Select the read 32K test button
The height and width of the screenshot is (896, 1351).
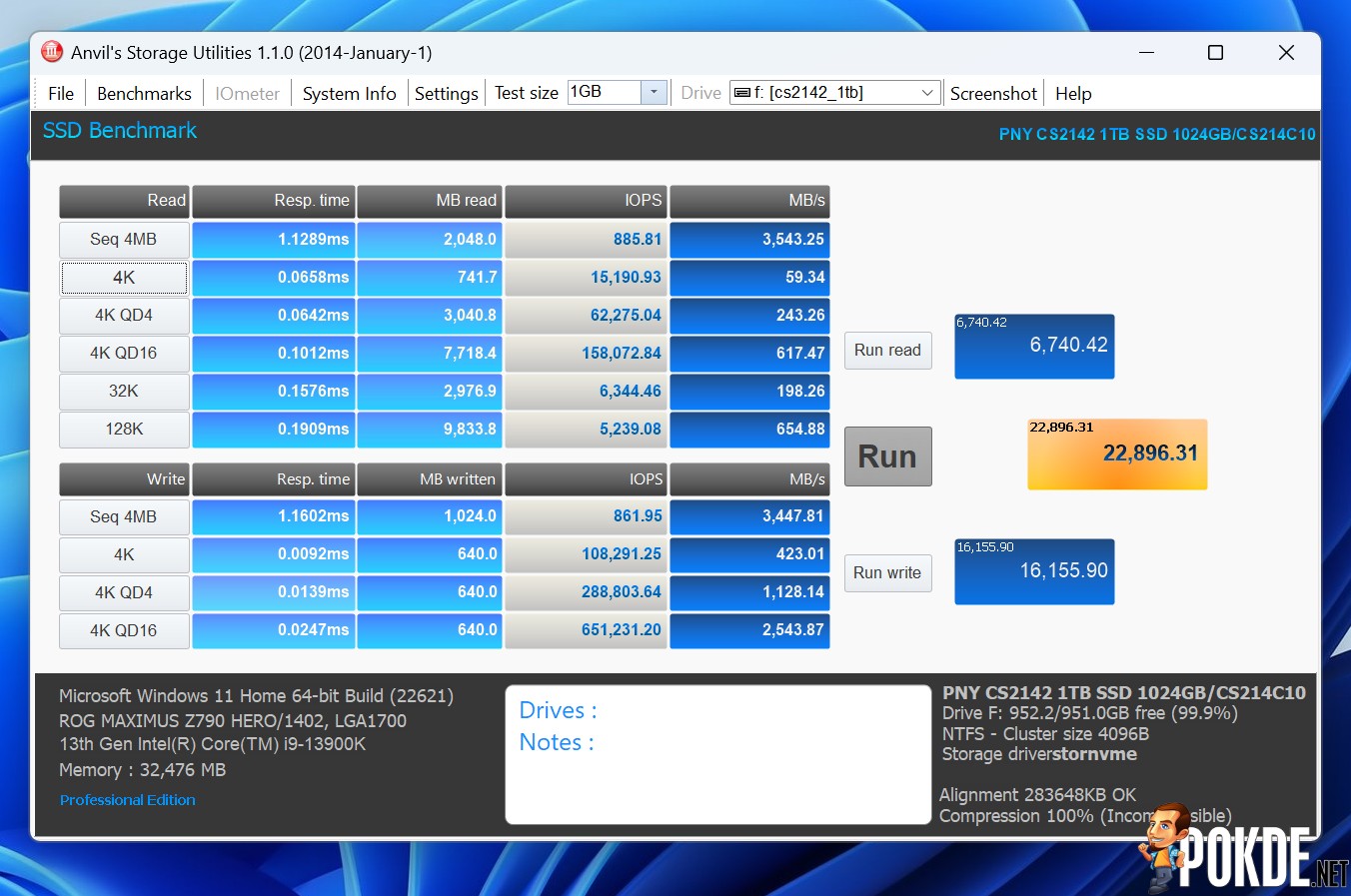pos(124,392)
